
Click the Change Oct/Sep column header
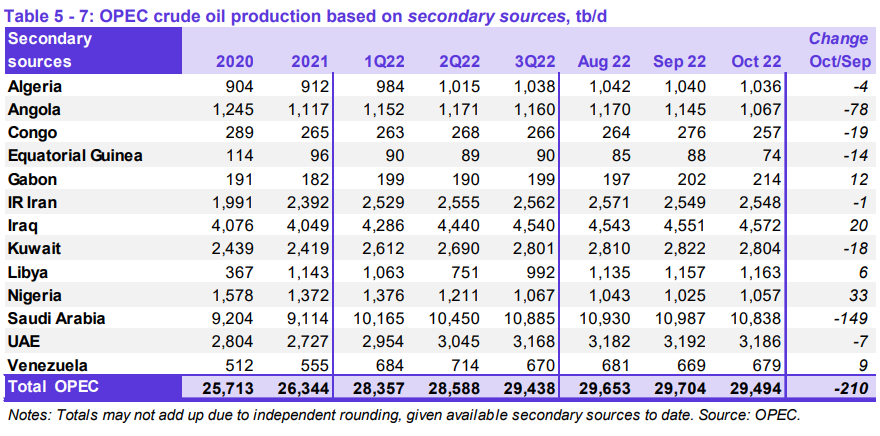838,50
